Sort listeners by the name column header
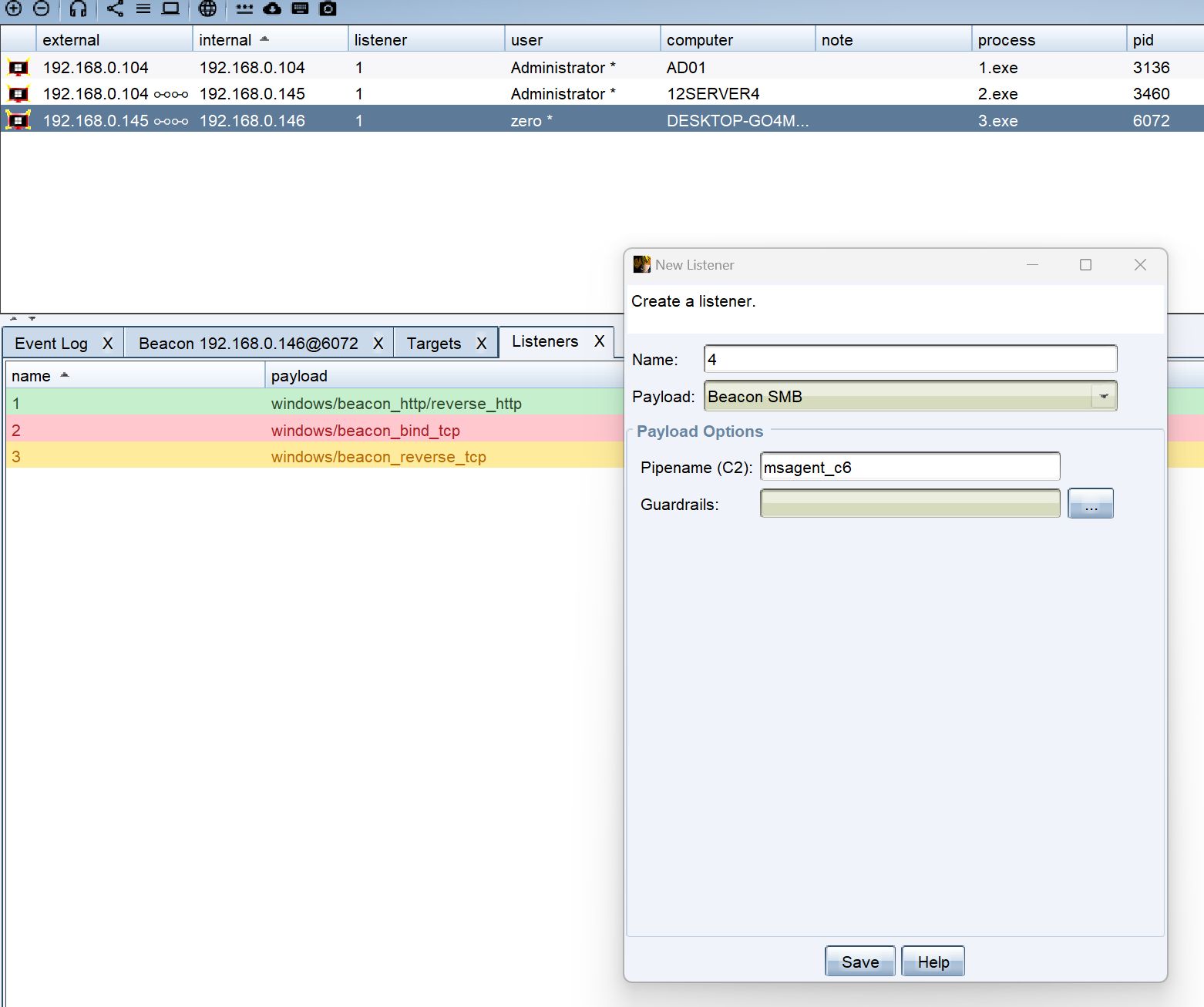Screen dimensions: 1204x1007 (31, 376)
